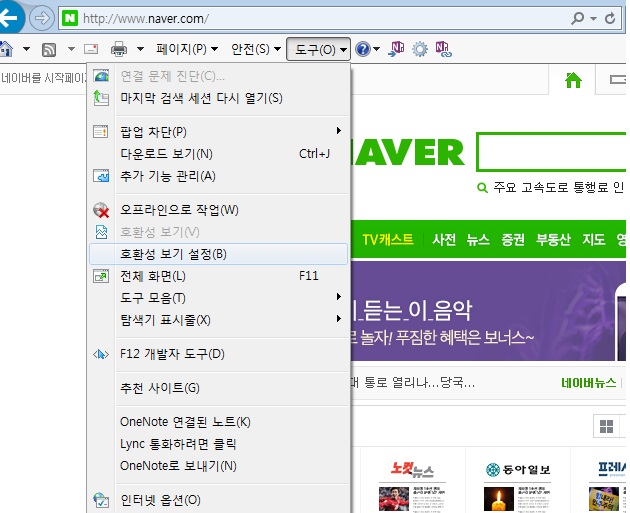
Task: Open the 안전(S) dropdown menu
Action: click(255, 49)
